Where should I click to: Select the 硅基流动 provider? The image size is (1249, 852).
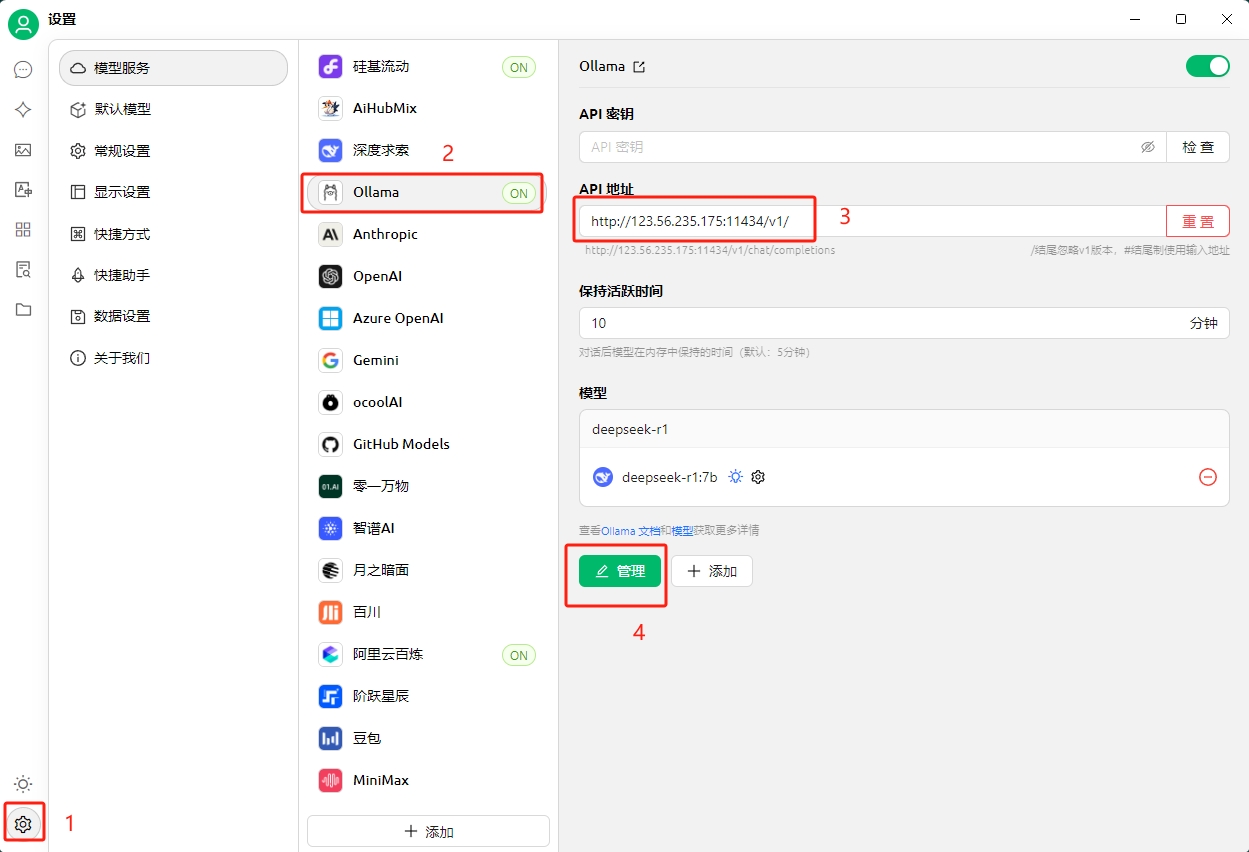[x=427, y=67]
